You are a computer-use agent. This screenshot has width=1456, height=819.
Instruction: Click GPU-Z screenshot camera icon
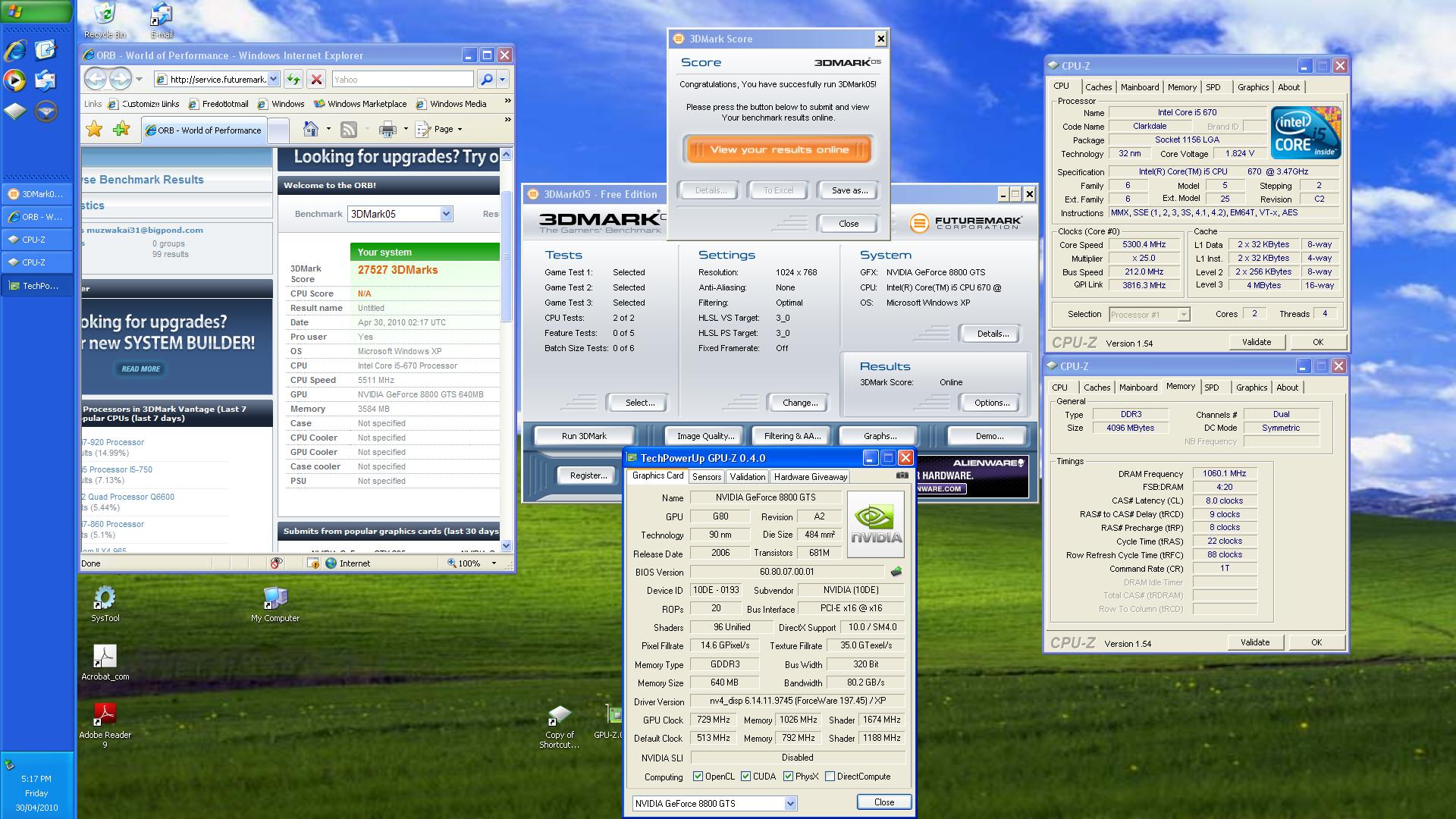point(902,475)
